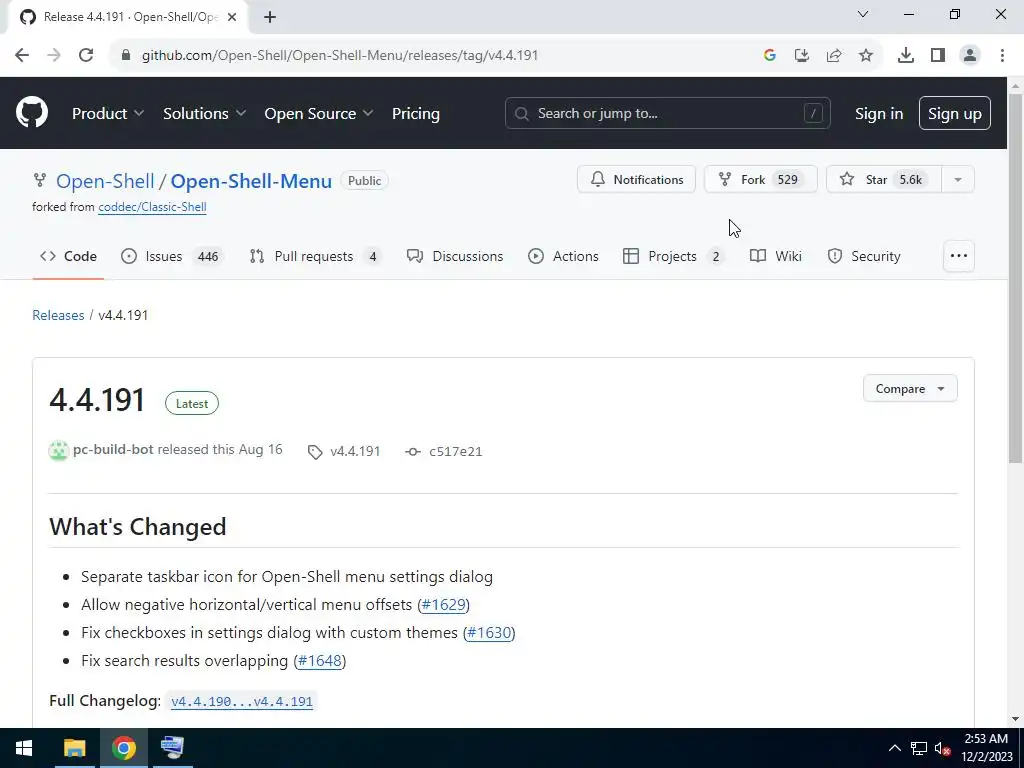
Task: Follow the coddec/Classic-Shell fork source link
Action: point(152,207)
